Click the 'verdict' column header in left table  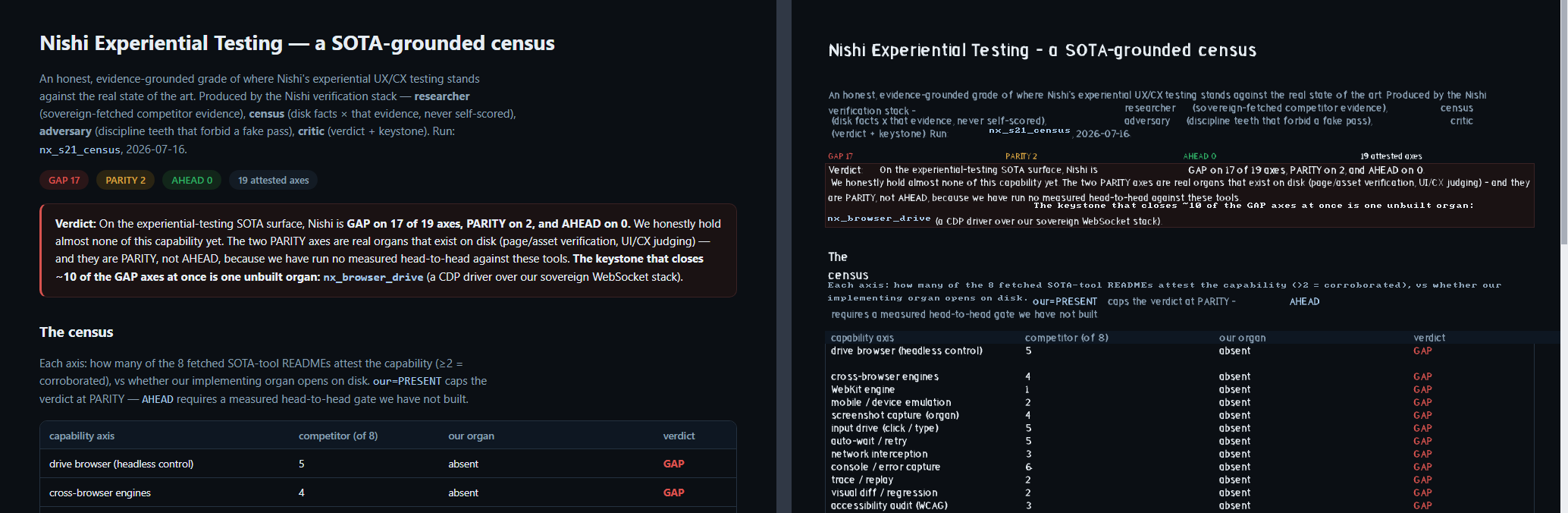[679, 436]
